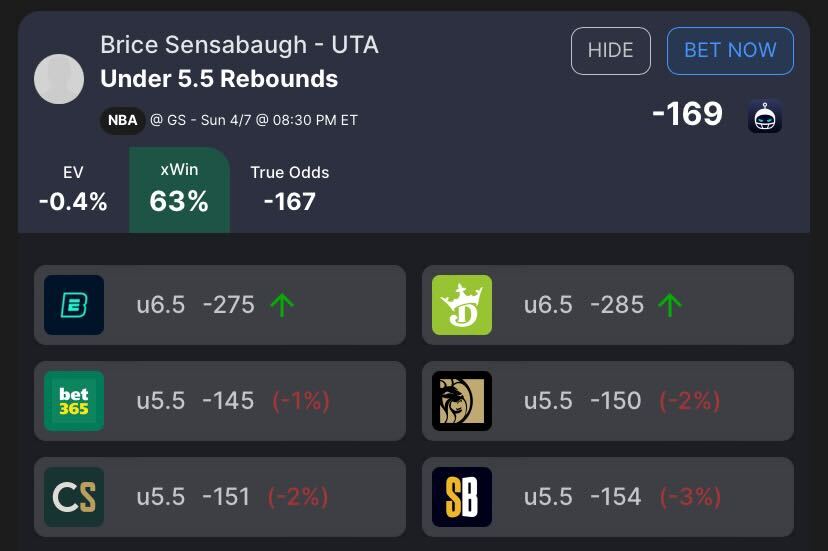Click the green up arrow beside -285

point(670,305)
